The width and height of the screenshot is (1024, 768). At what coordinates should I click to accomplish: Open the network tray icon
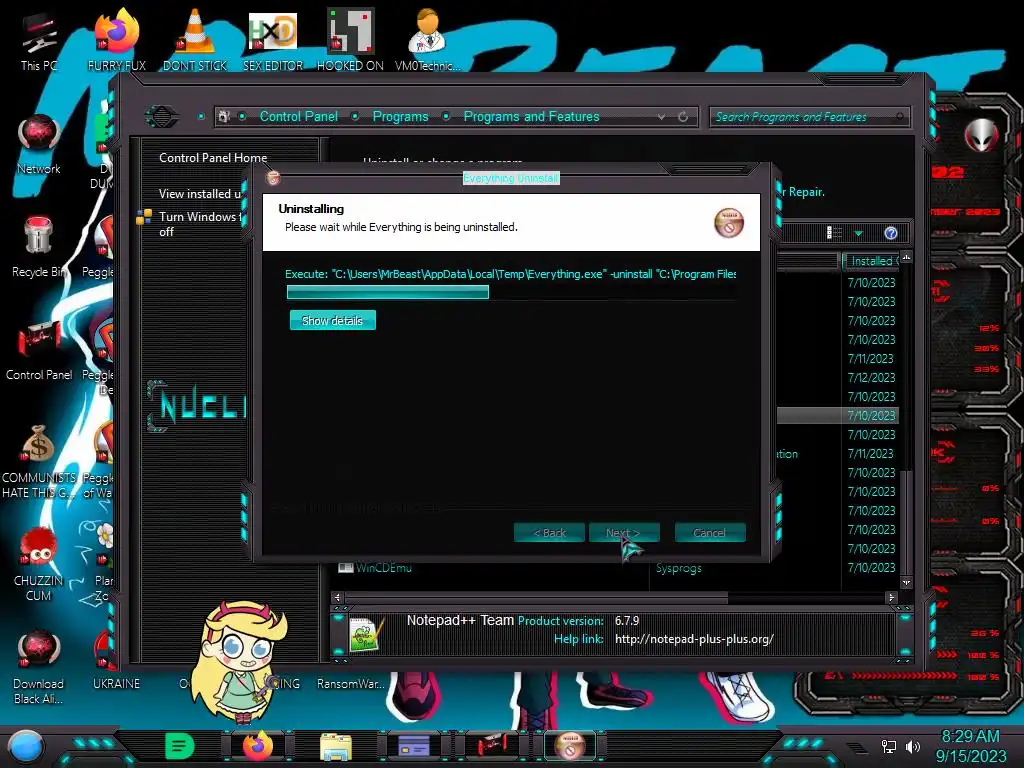click(889, 746)
